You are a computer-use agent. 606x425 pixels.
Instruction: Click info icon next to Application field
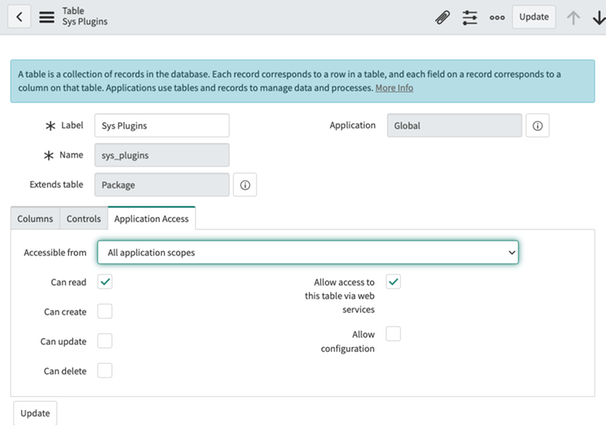tap(537, 126)
